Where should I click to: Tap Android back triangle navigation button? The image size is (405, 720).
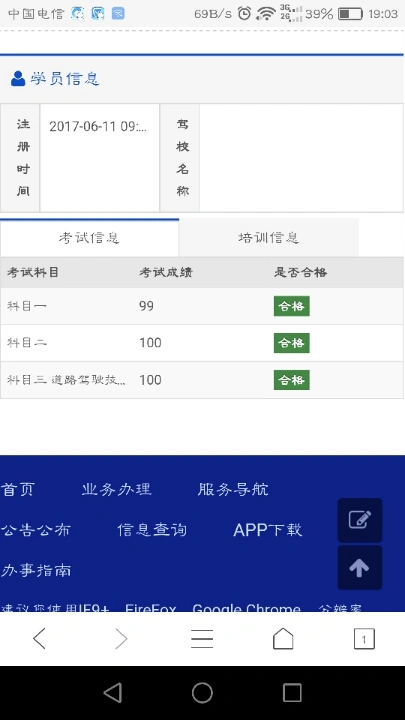[113, 692]
